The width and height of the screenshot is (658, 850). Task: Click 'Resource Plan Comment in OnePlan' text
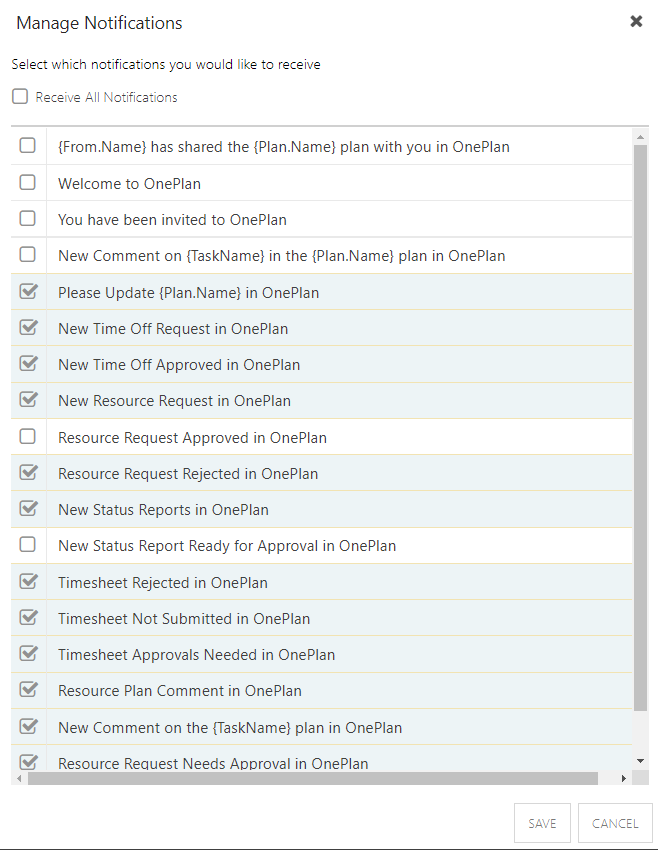click(x=180, y=691)
